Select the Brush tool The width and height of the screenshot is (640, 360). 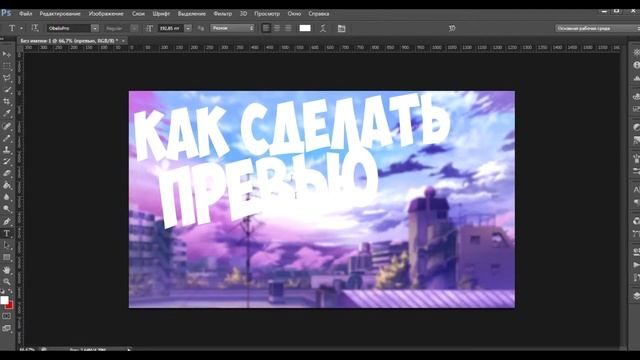coord(7,138)
